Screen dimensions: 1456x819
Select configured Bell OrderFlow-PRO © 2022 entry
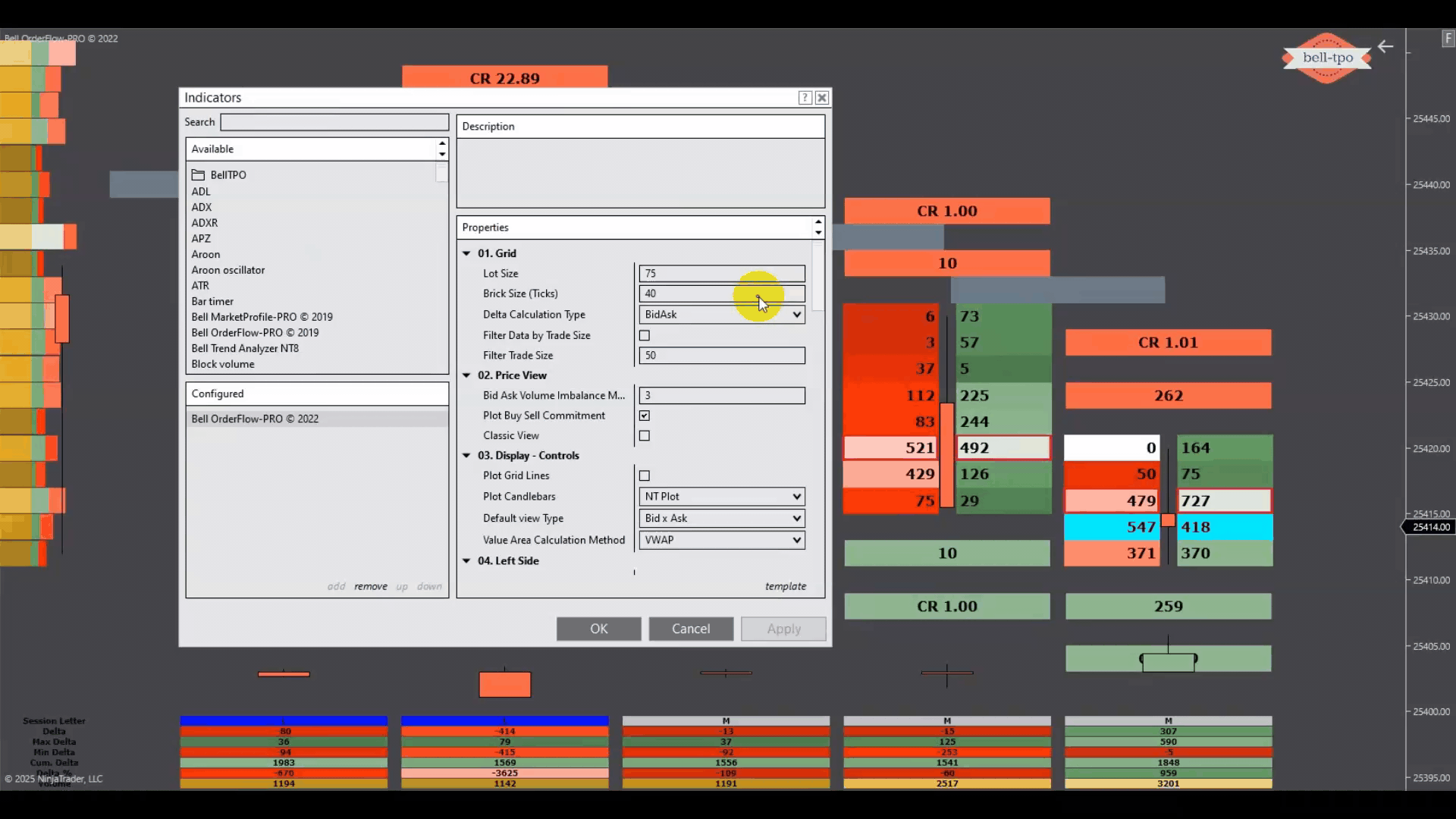pos(255,419)
